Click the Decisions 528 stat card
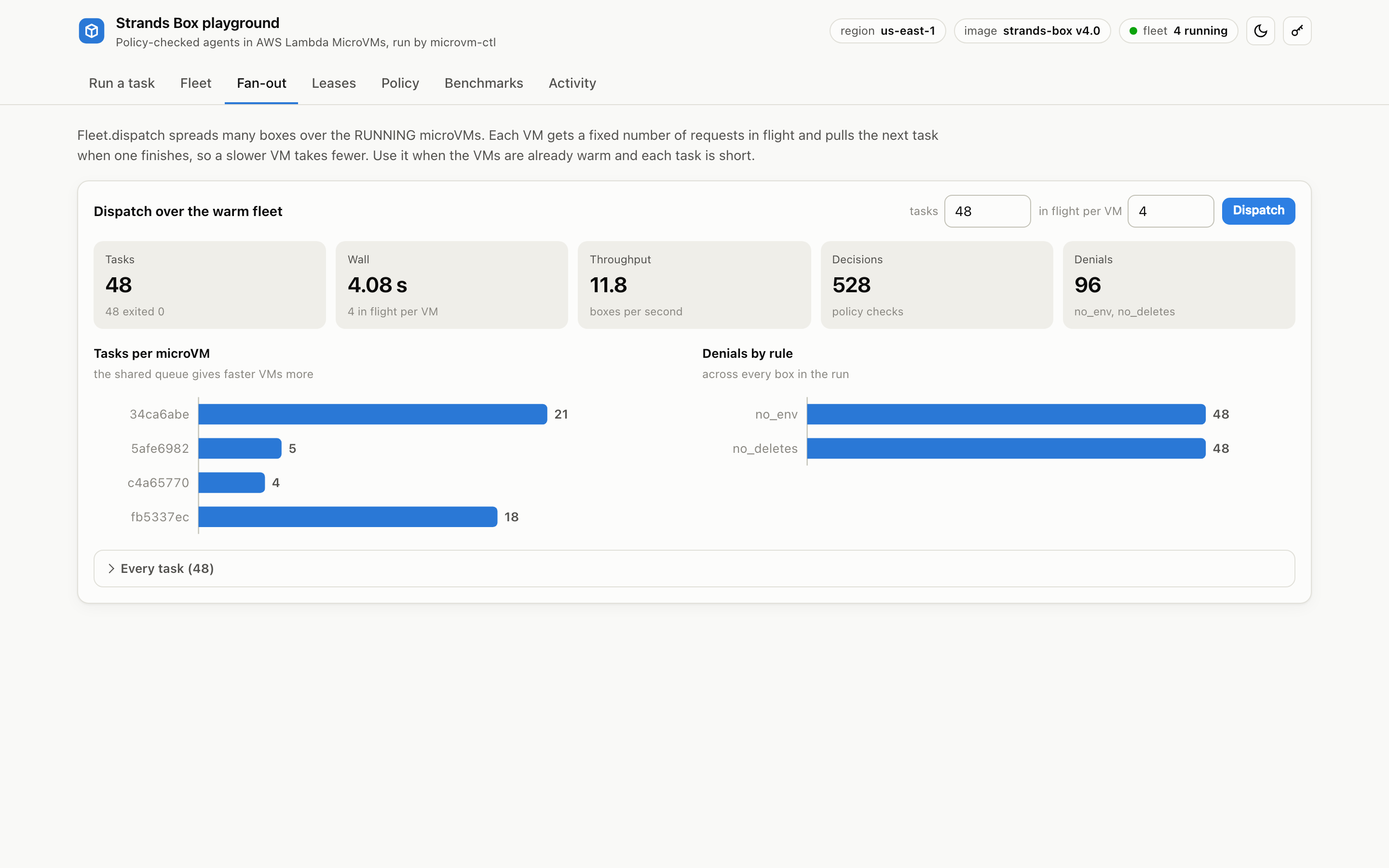The image size is (1389, 868). click(937, 285)
